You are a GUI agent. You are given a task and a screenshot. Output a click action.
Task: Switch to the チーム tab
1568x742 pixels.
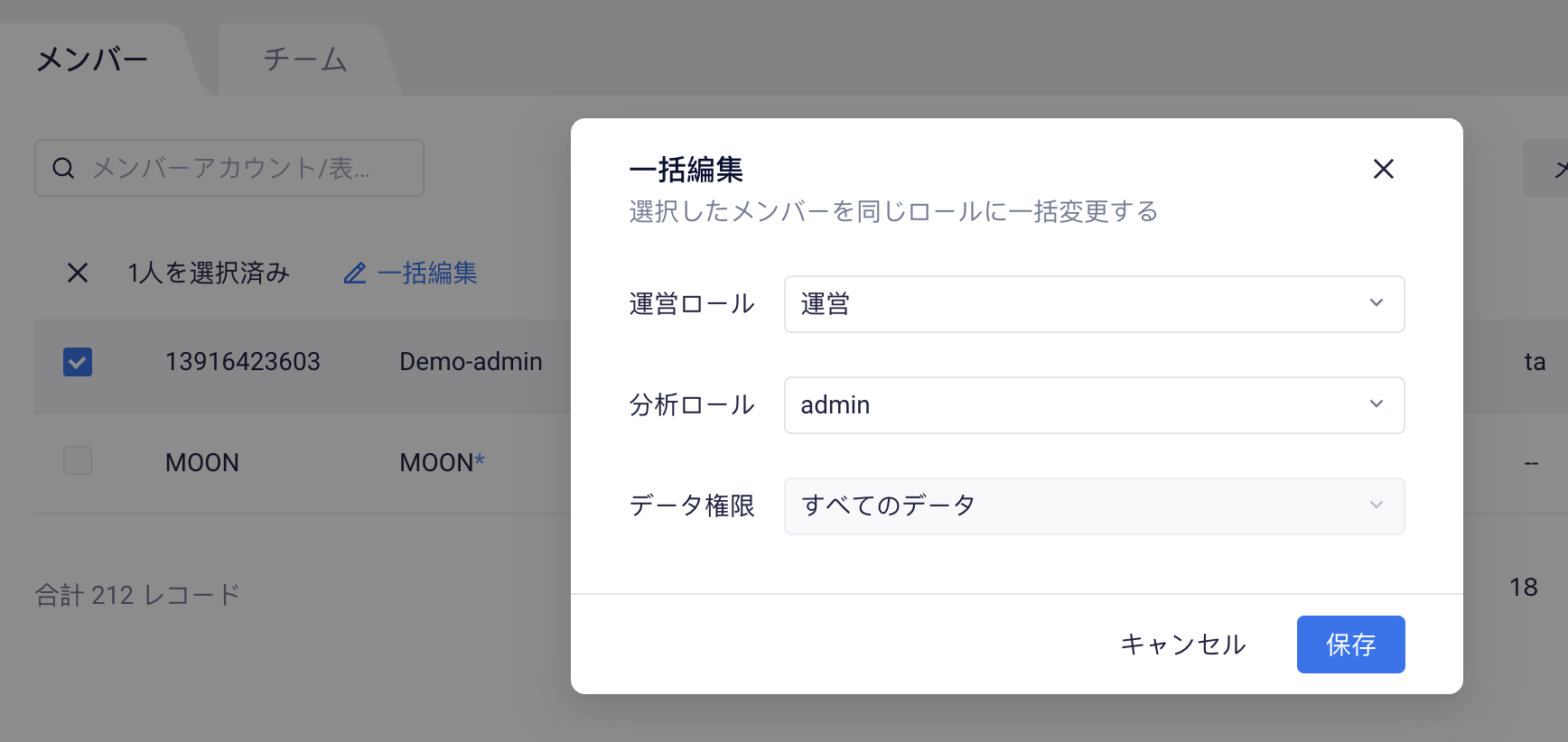(305, 60)
